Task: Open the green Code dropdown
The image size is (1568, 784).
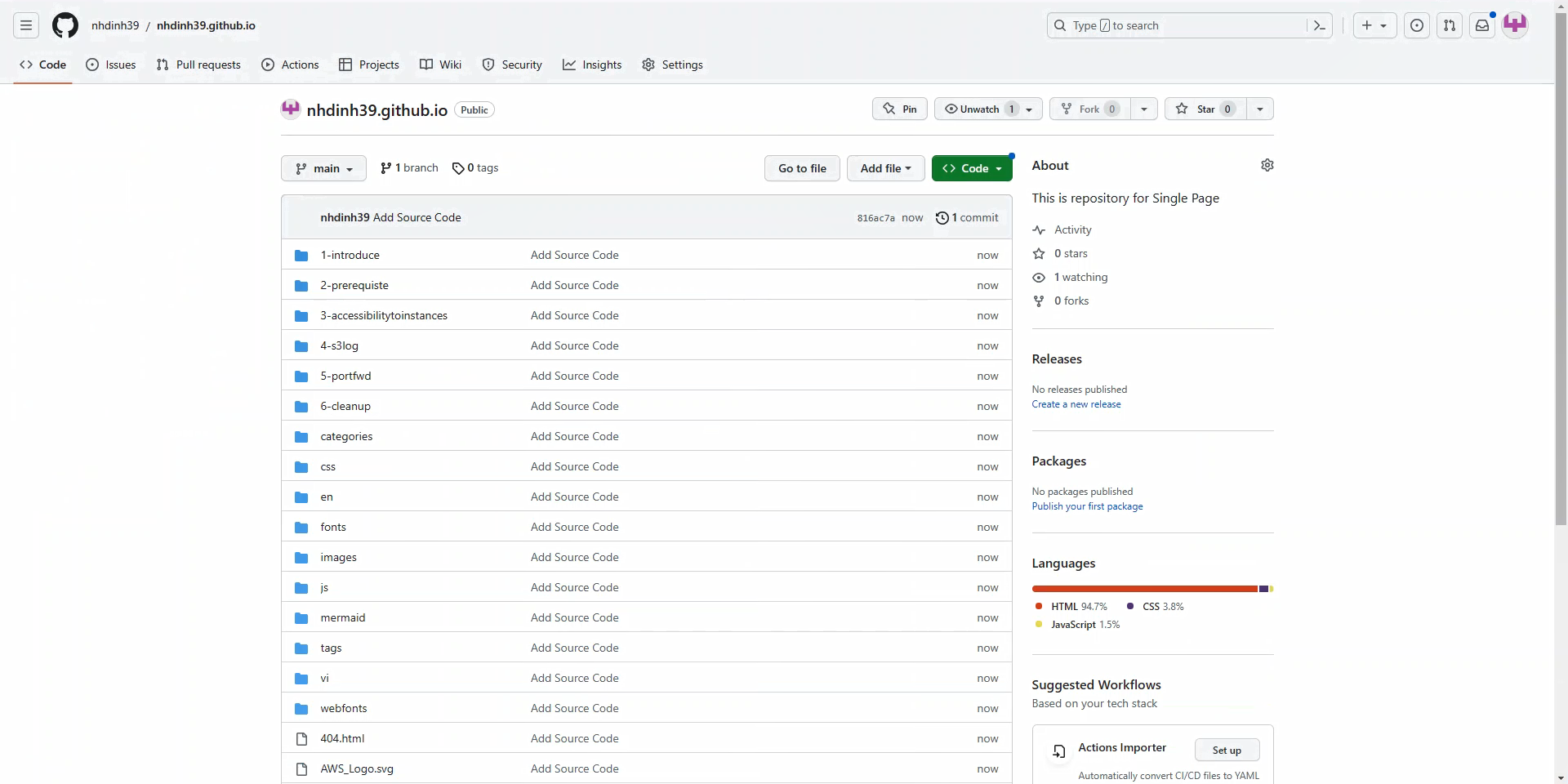Action: (x=972, y=168)
